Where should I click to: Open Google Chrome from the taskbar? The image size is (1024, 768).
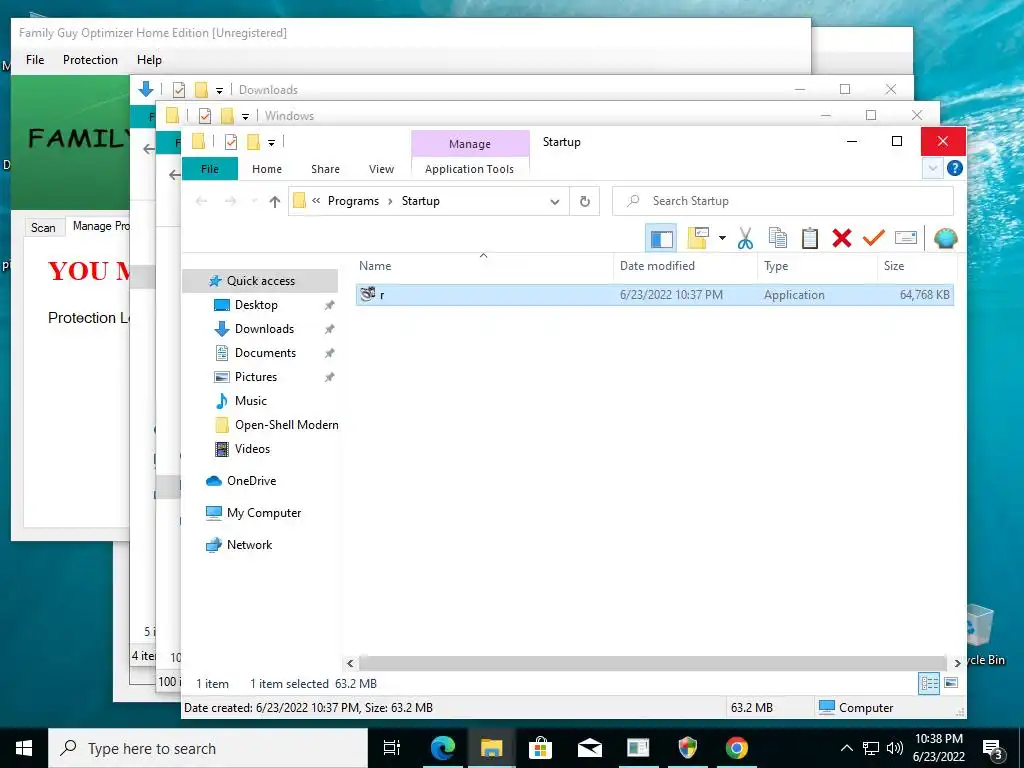pos(736,748)
